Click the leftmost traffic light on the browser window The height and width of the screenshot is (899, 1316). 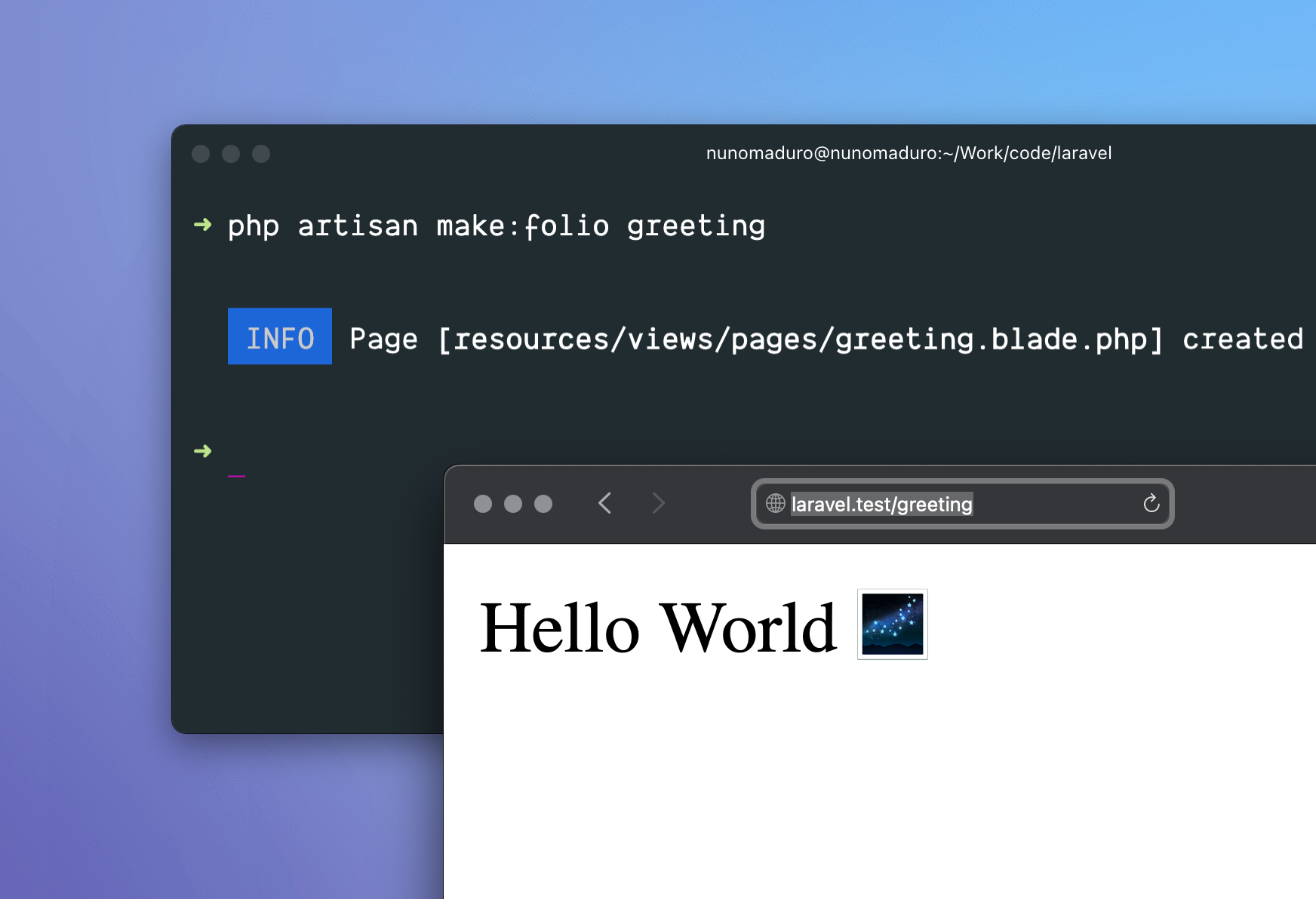(x=484, y=503)
